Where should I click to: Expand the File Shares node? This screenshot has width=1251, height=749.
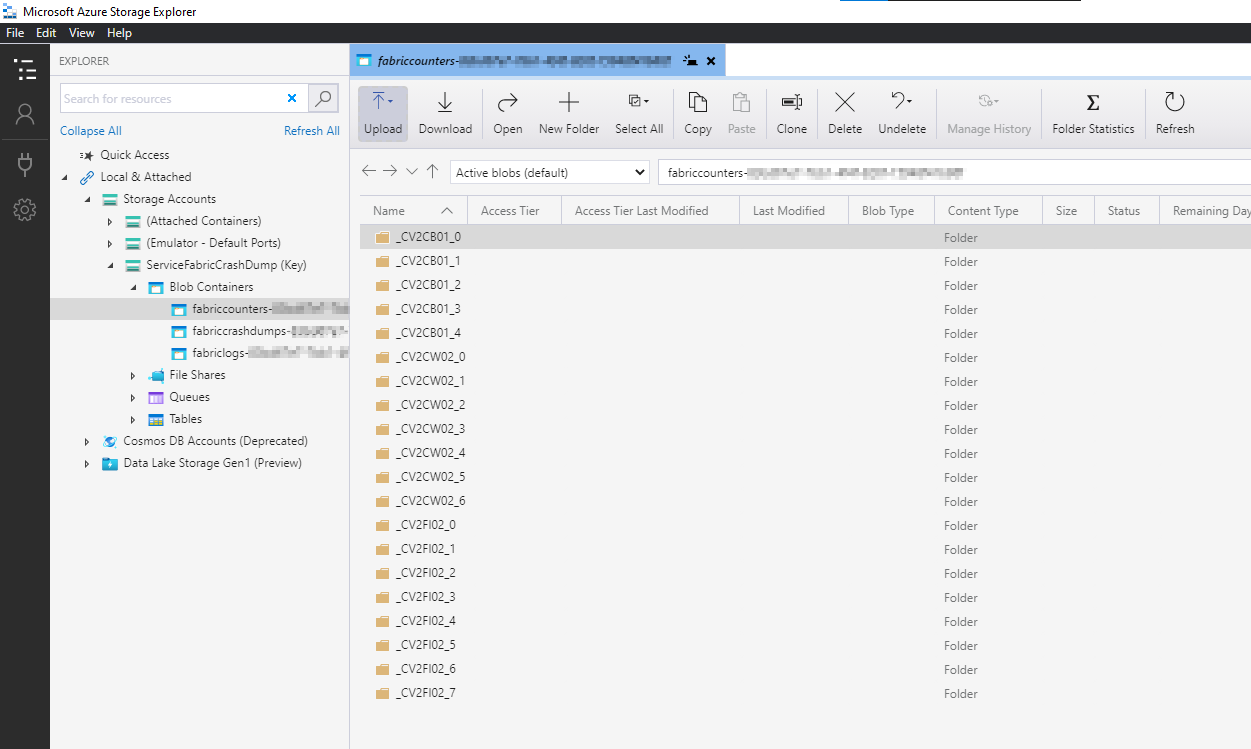pos(133,375)
